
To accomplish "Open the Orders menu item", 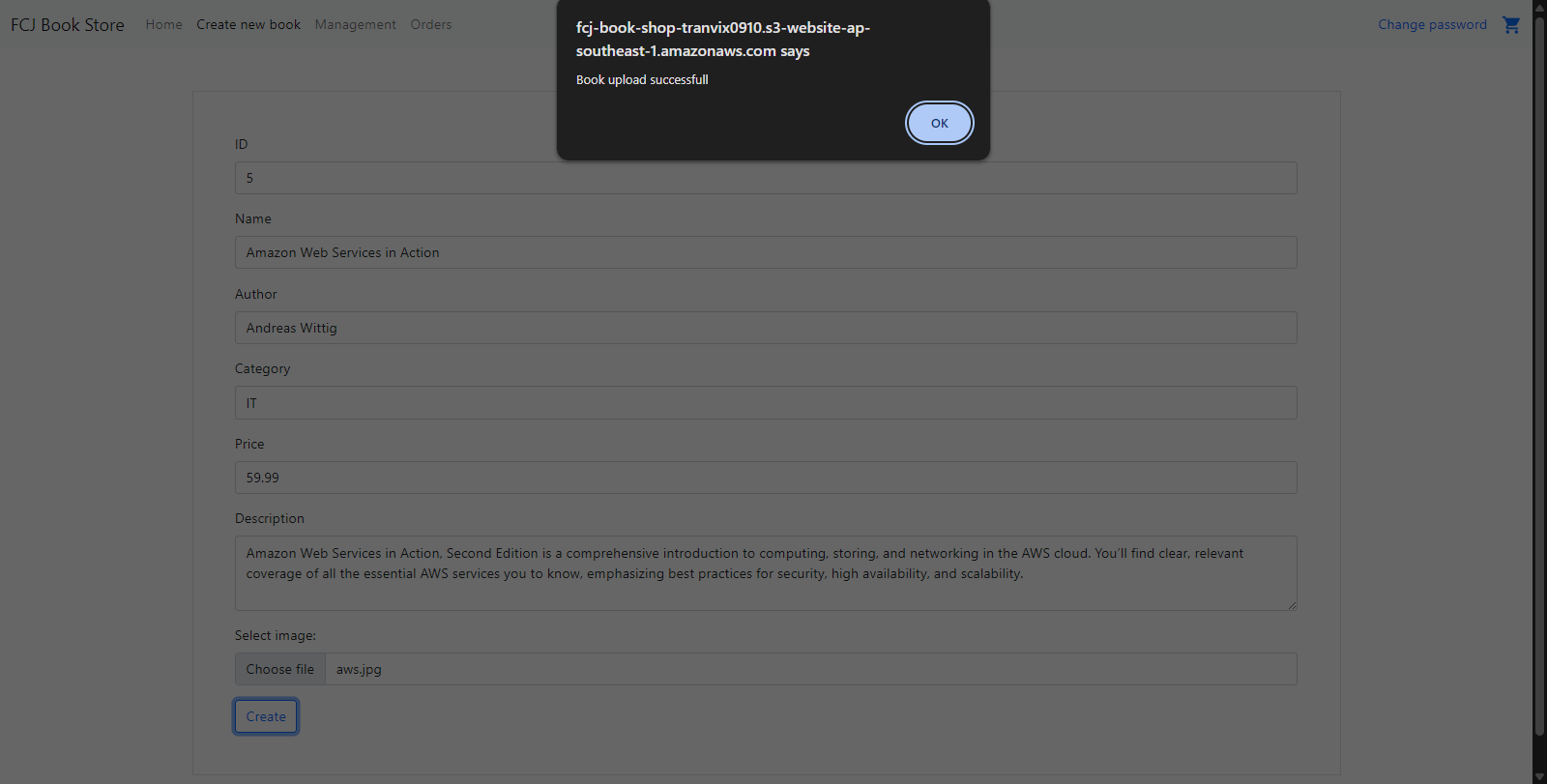I will tap(430, 25).
